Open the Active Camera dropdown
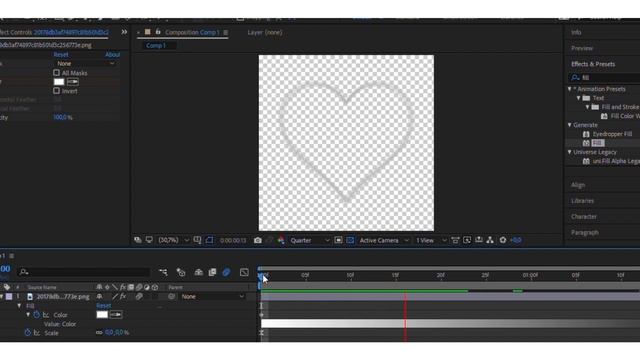 click(383, 240)
